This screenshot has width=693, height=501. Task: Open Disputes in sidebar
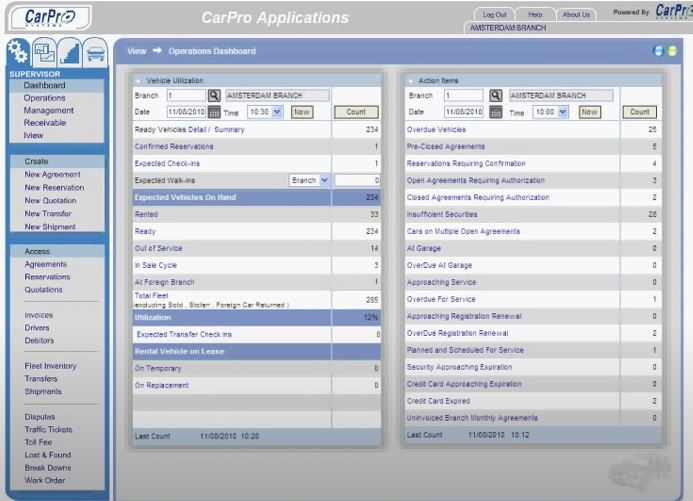pyautogui.click(x=40, y=417)
